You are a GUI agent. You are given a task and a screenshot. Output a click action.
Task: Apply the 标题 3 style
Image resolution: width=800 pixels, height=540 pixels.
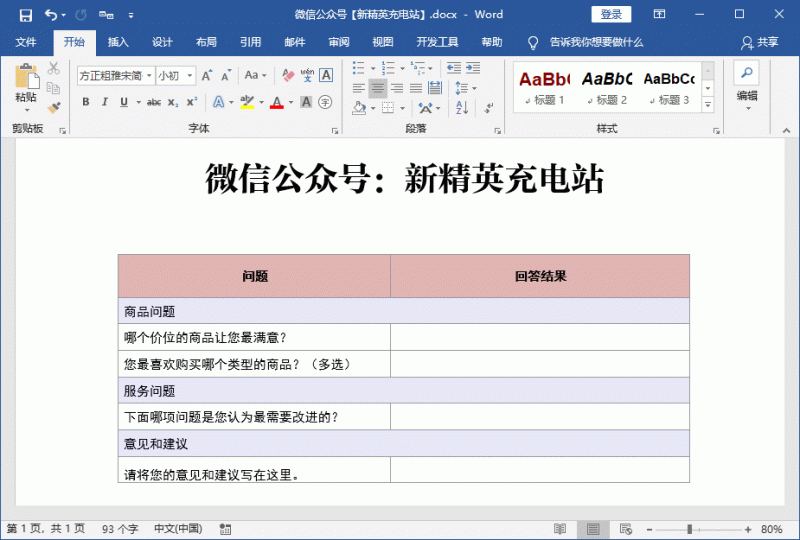pos(669,87)
